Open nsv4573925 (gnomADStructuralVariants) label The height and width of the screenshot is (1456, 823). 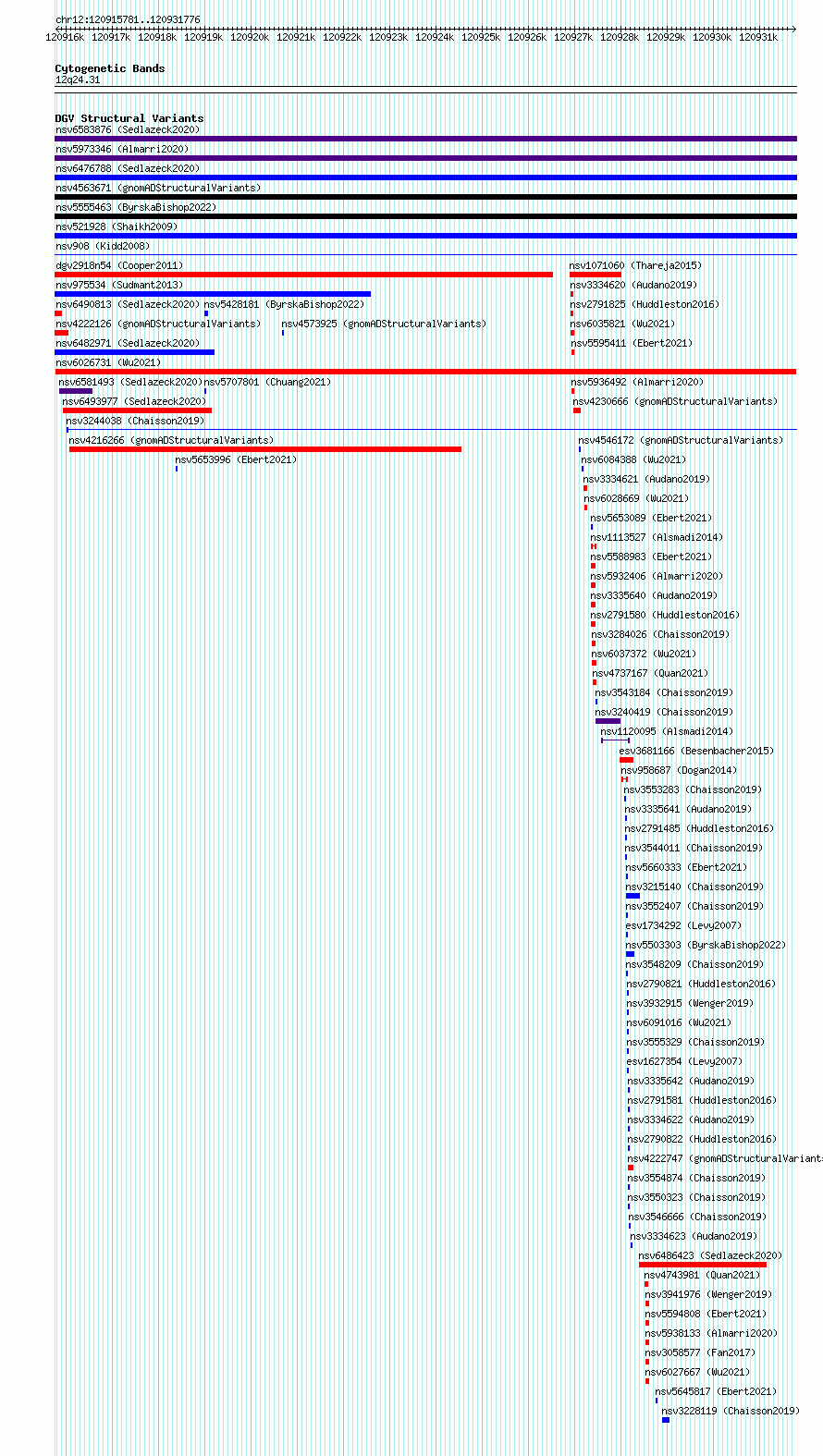[384, 324]
